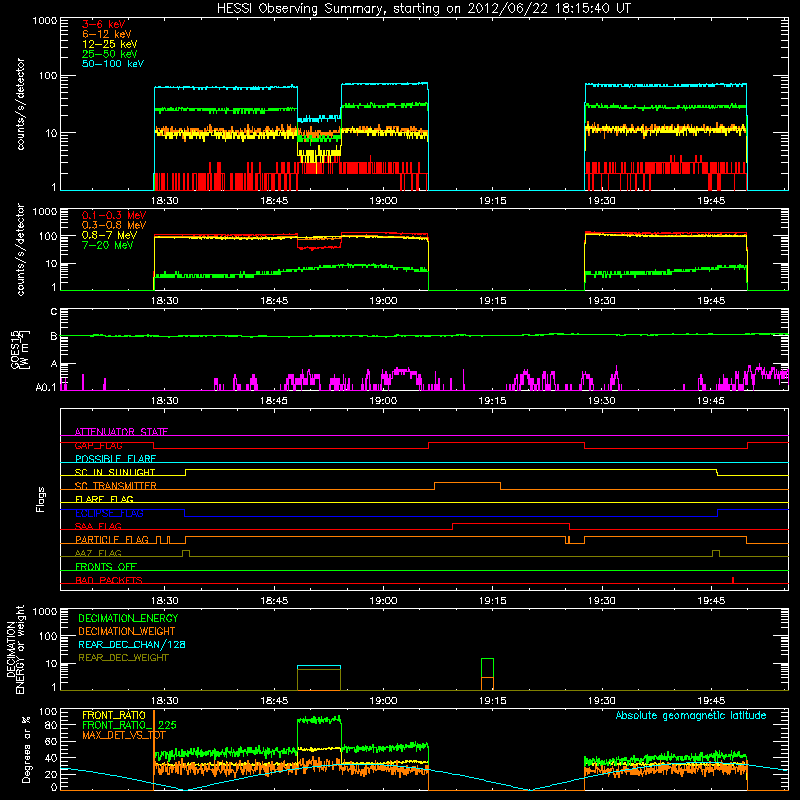Click the Degrees or % axis title
This screenshot has height=800, width=800.
pos(26,750)
